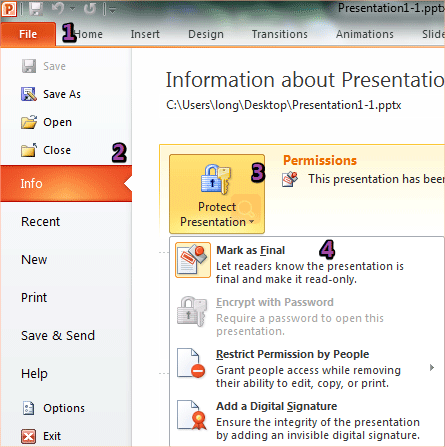Image resolution: width=445 pixels, height=447 pixels.
Task: Switch to the Animations ribbon tab
Action: pyautogui.click(x=365, y=34)
